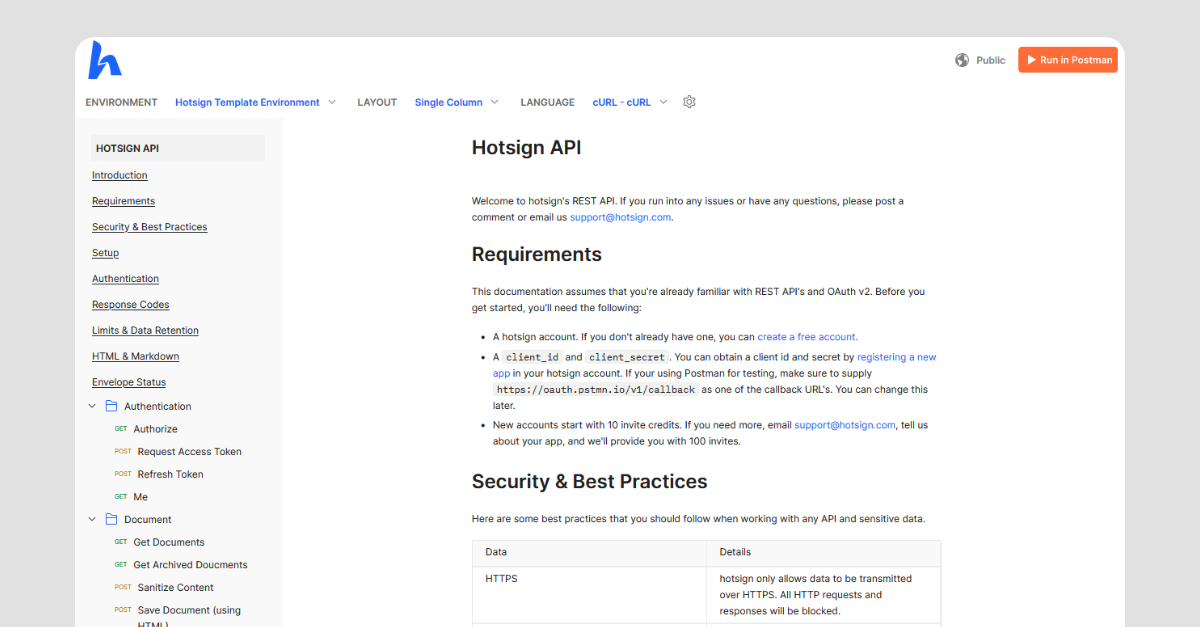Select GET Get Archived Documents request
This screenshot has height=627, width=1200.
[180, 565]
